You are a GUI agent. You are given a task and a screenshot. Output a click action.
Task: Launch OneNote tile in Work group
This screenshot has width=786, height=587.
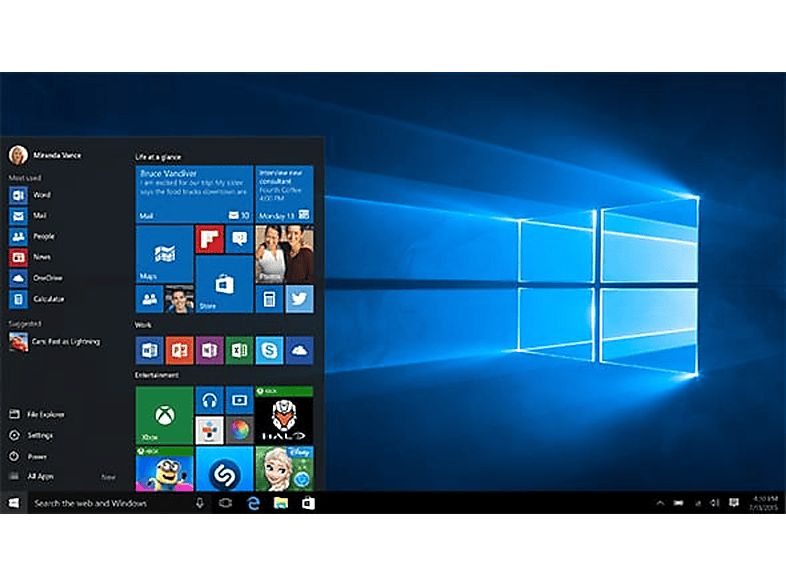(210, 350)
